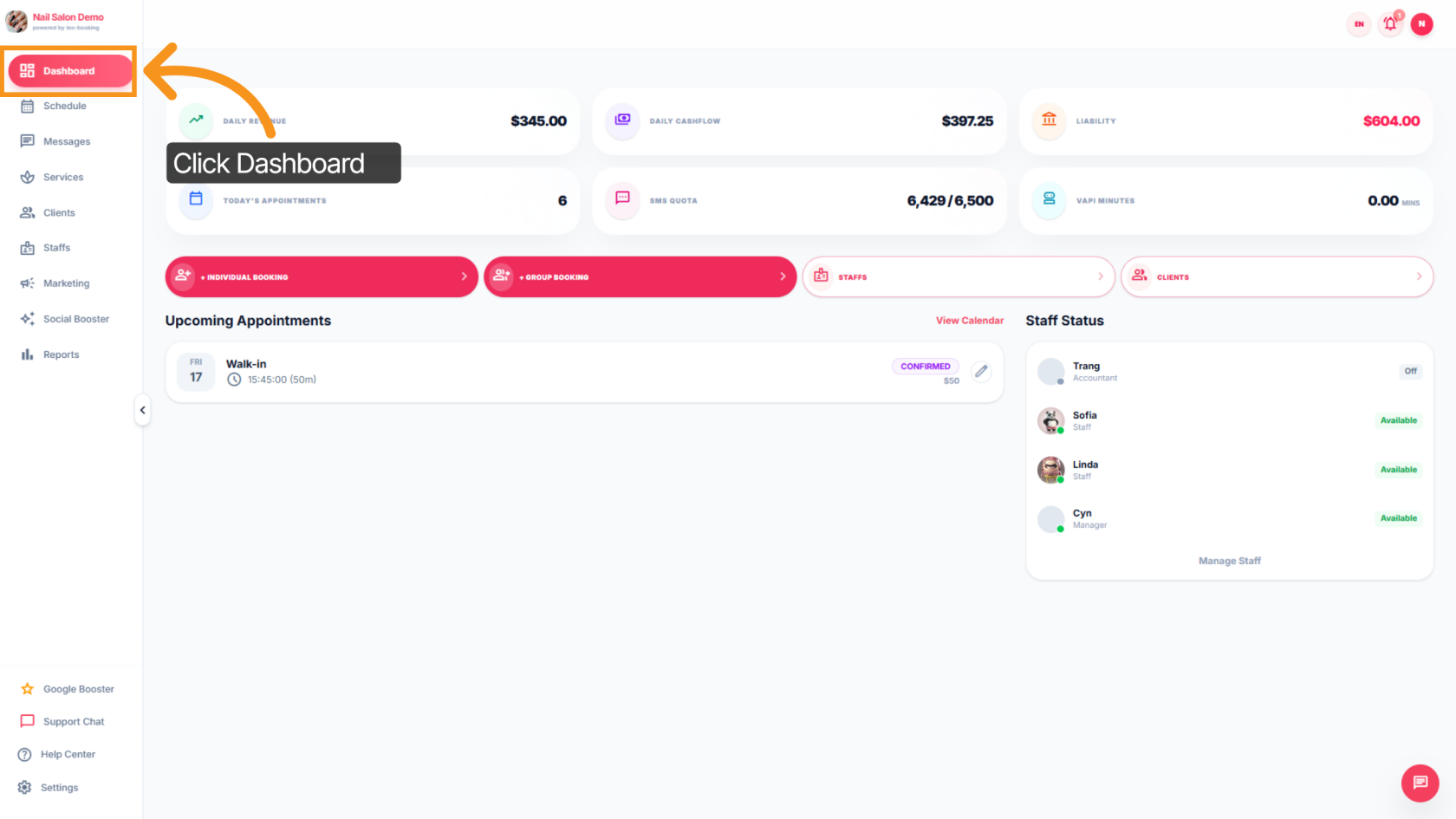
Task: Click the $604.00 liability amount
Action: [x=1391, y=121]
